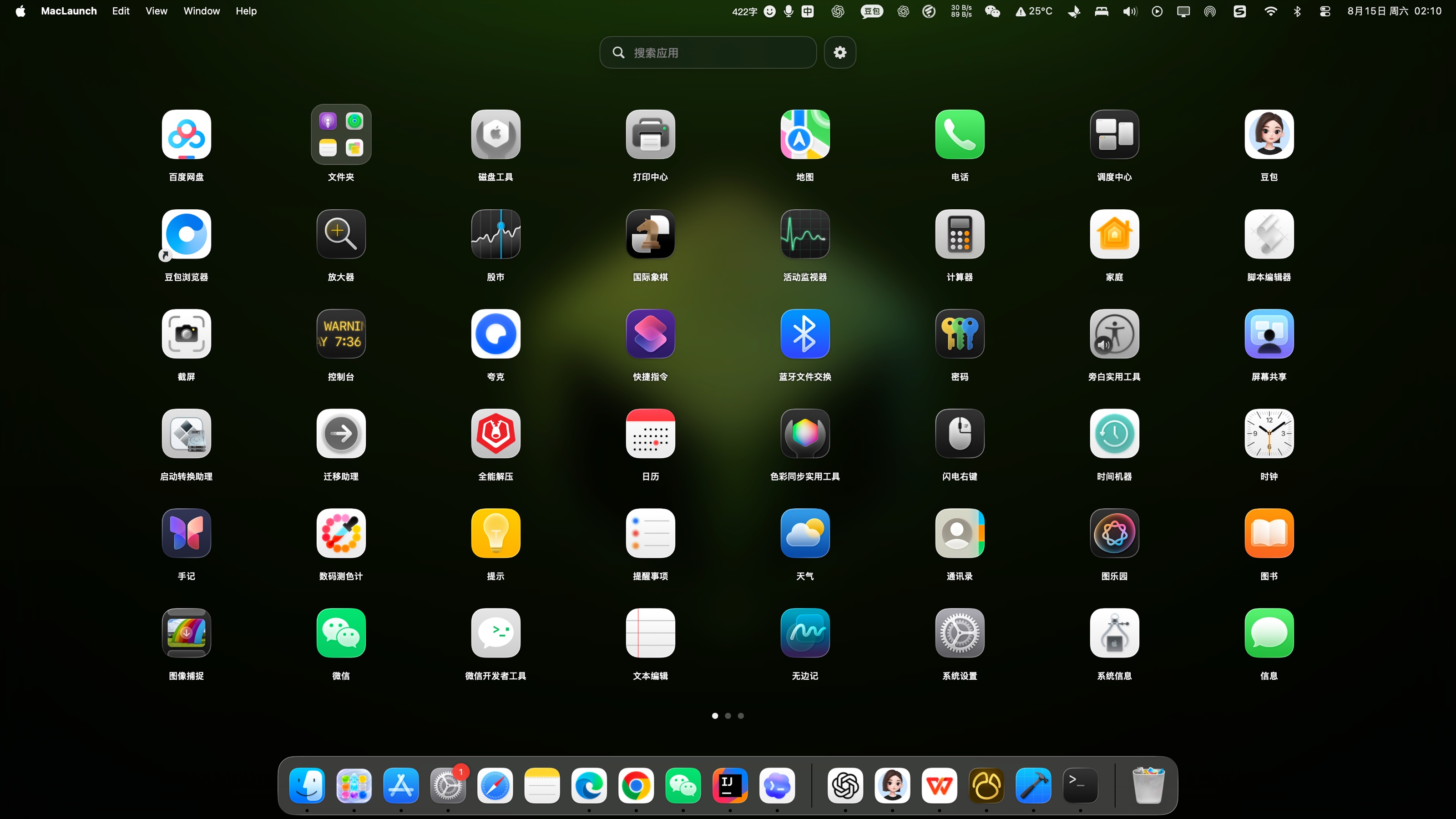Open 蓝牙文件交换 Bluetooth exchange
The width and height of the screenshot is (1456, 819).
click(805, 334)
